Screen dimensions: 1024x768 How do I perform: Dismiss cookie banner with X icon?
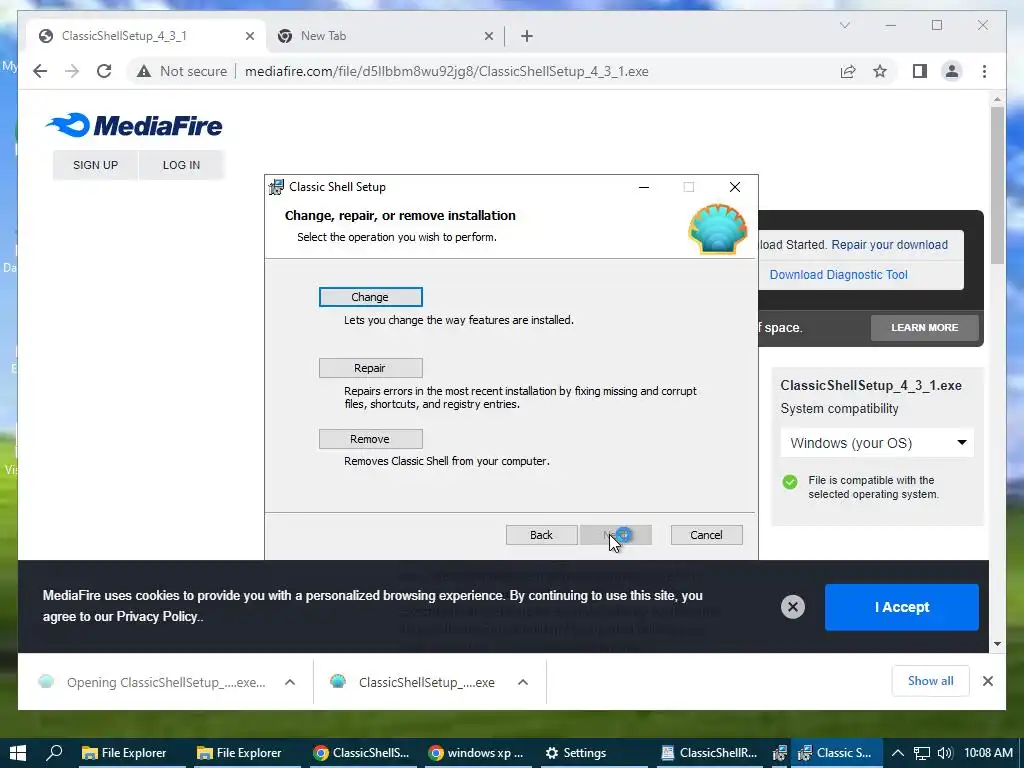(793, 607)
